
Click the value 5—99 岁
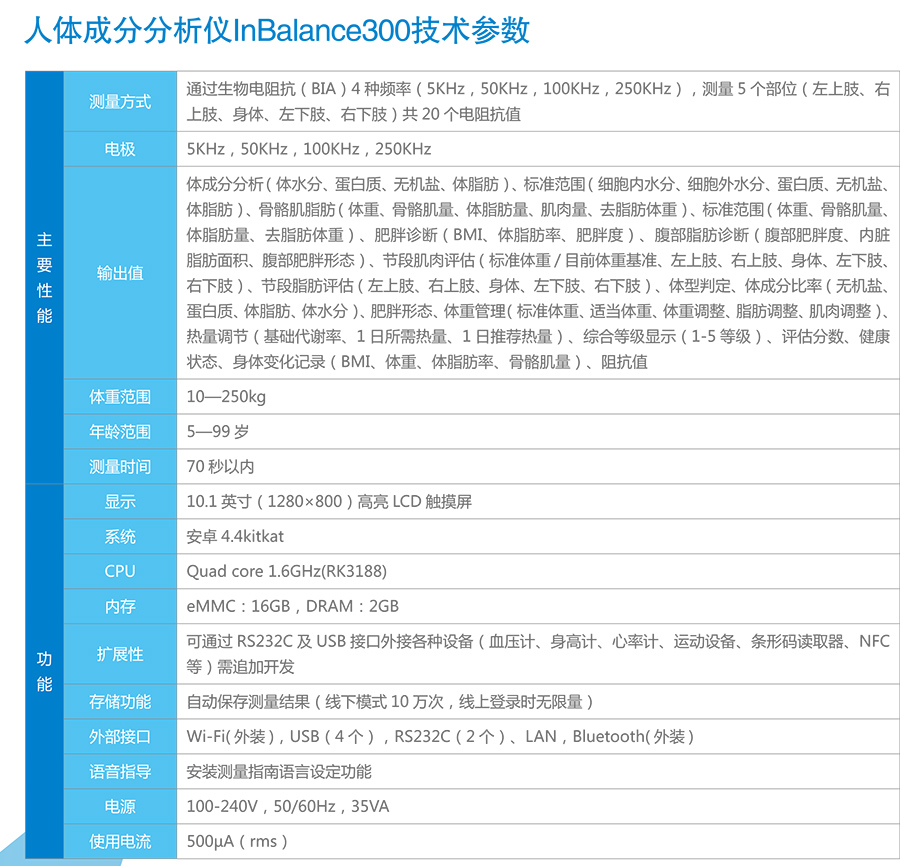click(218, 432)
